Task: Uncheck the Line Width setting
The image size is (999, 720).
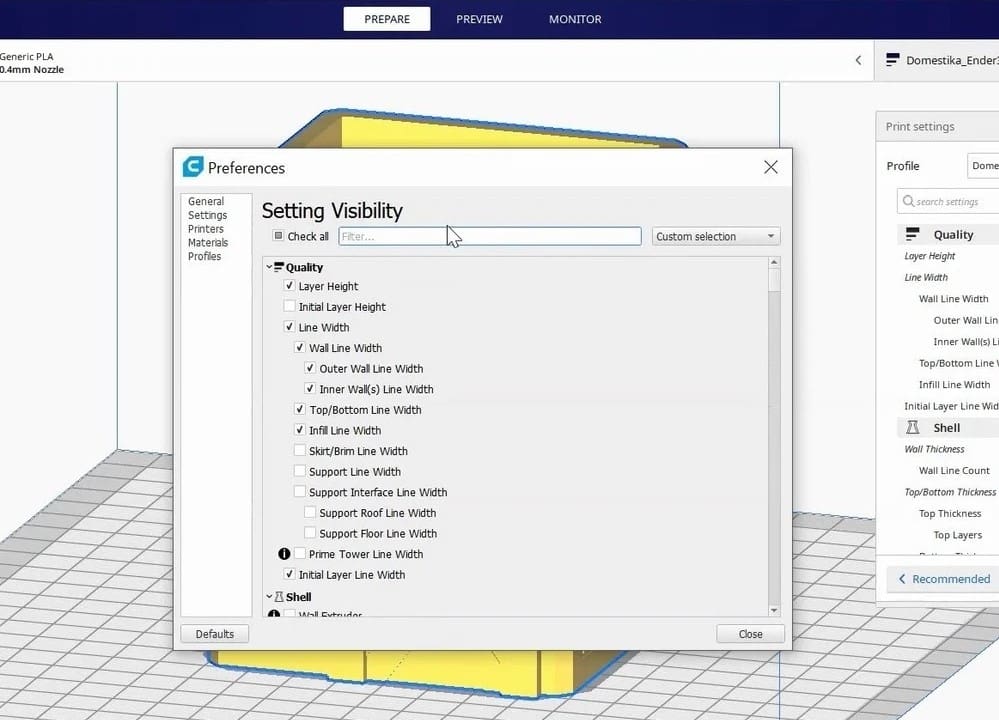Action: point(289,327)
